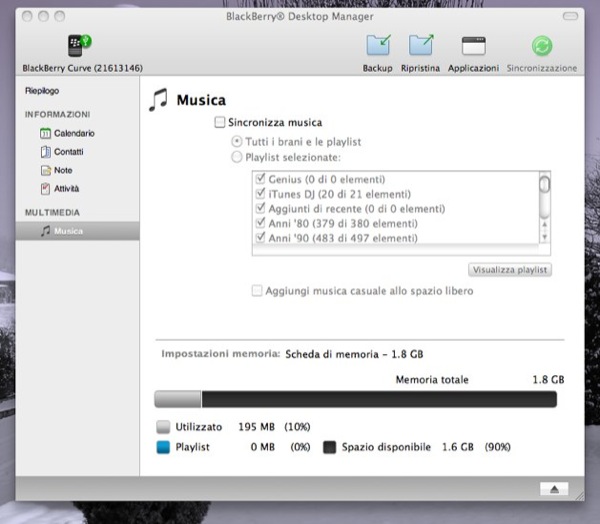Select the Musica item in the sidebar
The width and height of the screenshot is (600, 524).
click(x=68, y=231)
